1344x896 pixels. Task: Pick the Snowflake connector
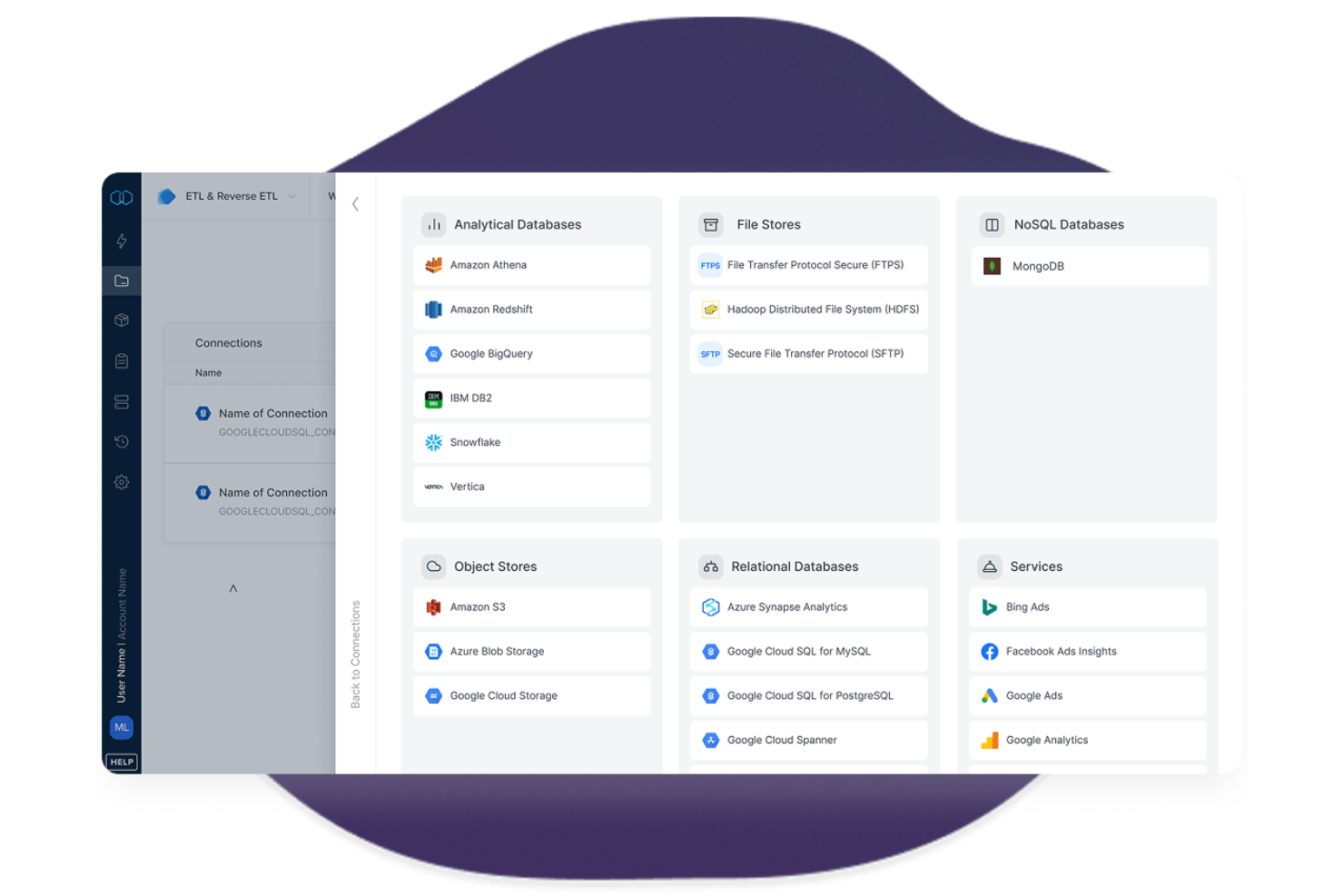click(x=531, y=442)
